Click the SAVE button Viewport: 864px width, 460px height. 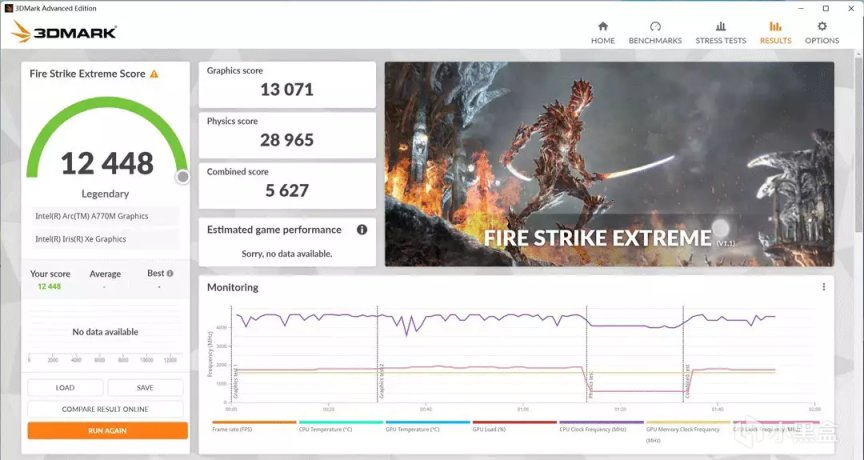point(145,387)
